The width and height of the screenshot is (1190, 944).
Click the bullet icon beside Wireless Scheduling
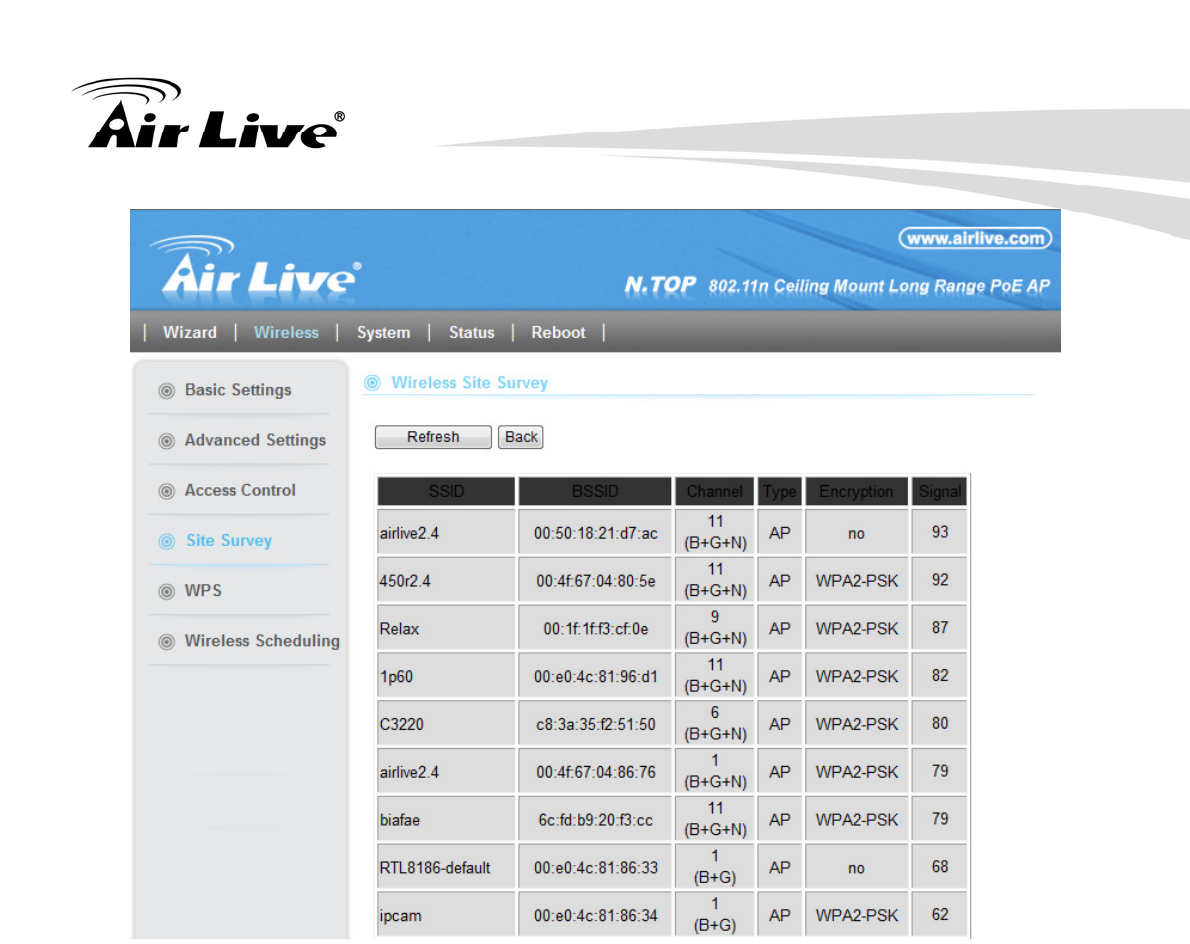[167, 641]
